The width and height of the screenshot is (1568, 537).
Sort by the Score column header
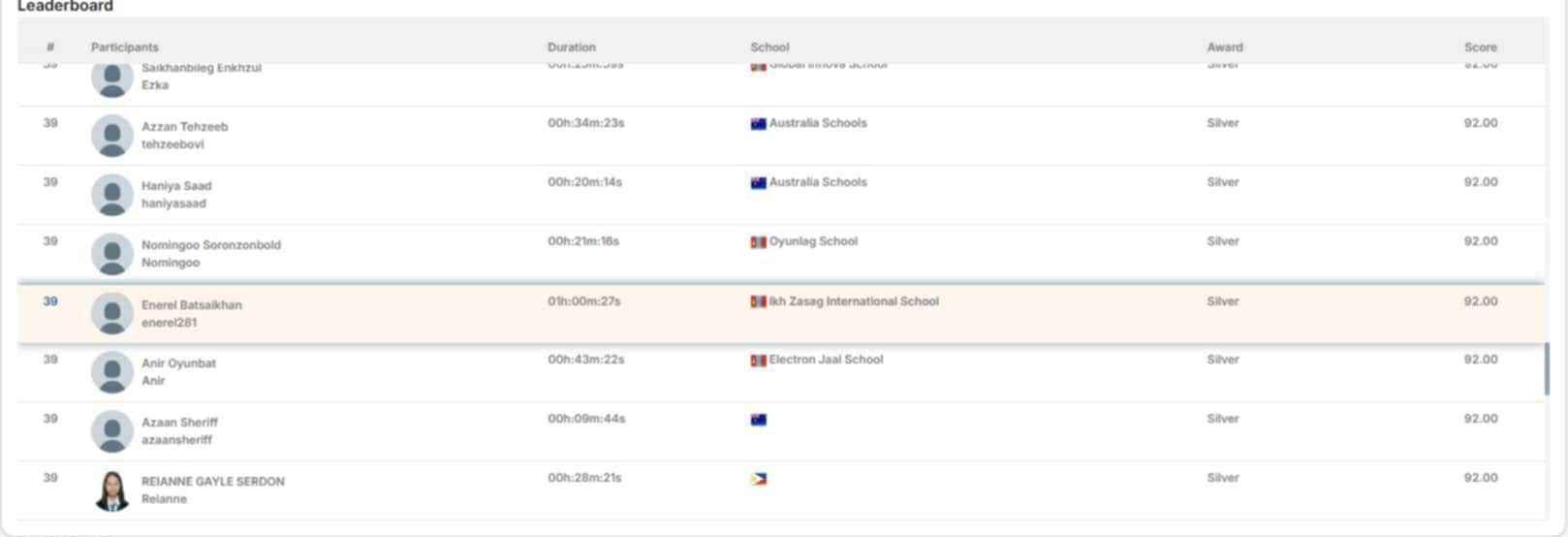click(1480, 47)
